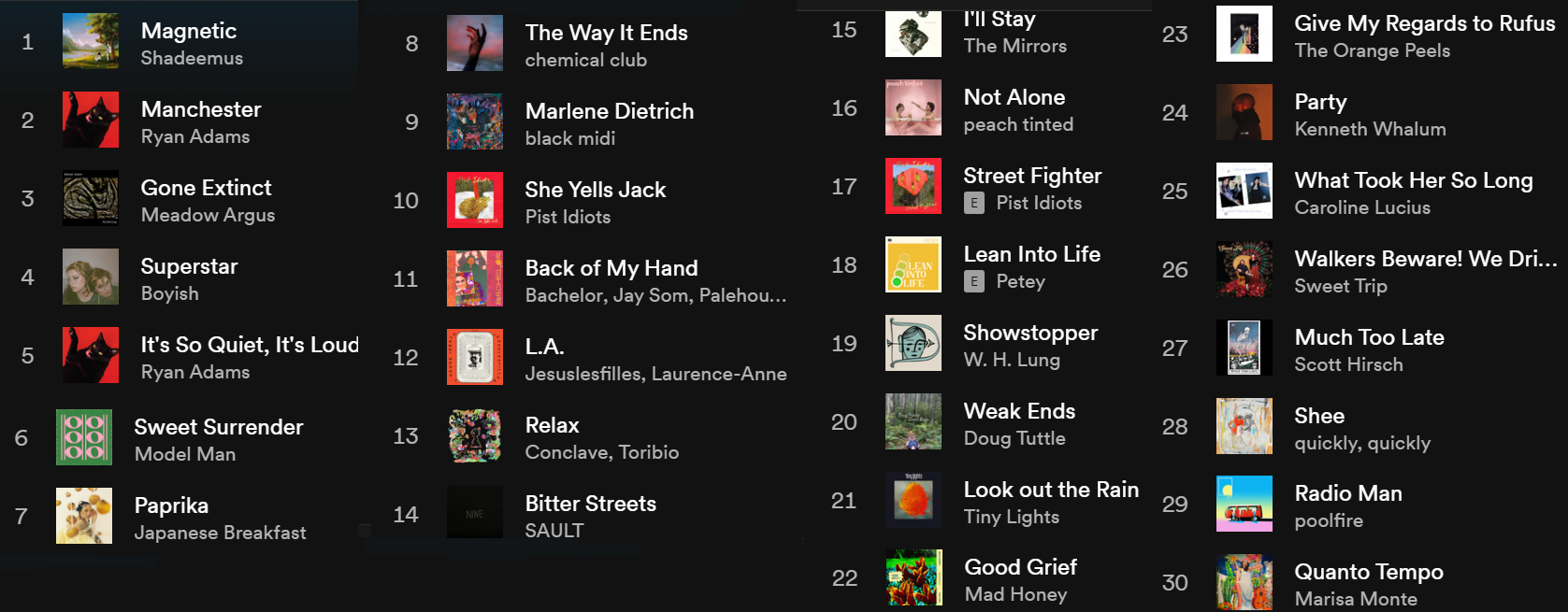The image size is (1568, 612).
Task: Click the explicit badge beside Petey
Action: click(x=974, y=281)
